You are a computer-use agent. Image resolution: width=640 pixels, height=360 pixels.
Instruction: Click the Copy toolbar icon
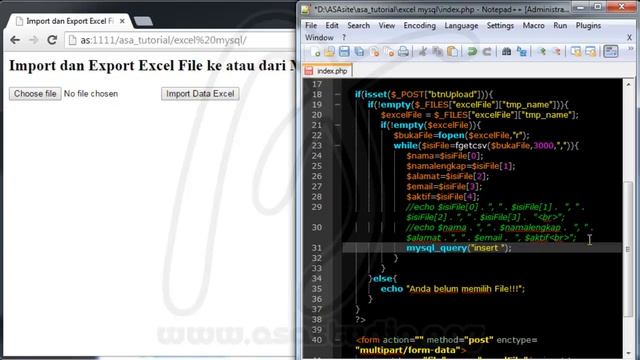pos(438,51)
